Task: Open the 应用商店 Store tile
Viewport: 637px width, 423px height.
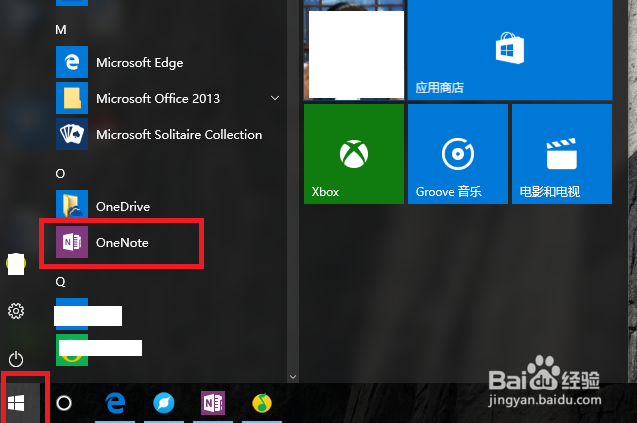Action: coord(510,50)
